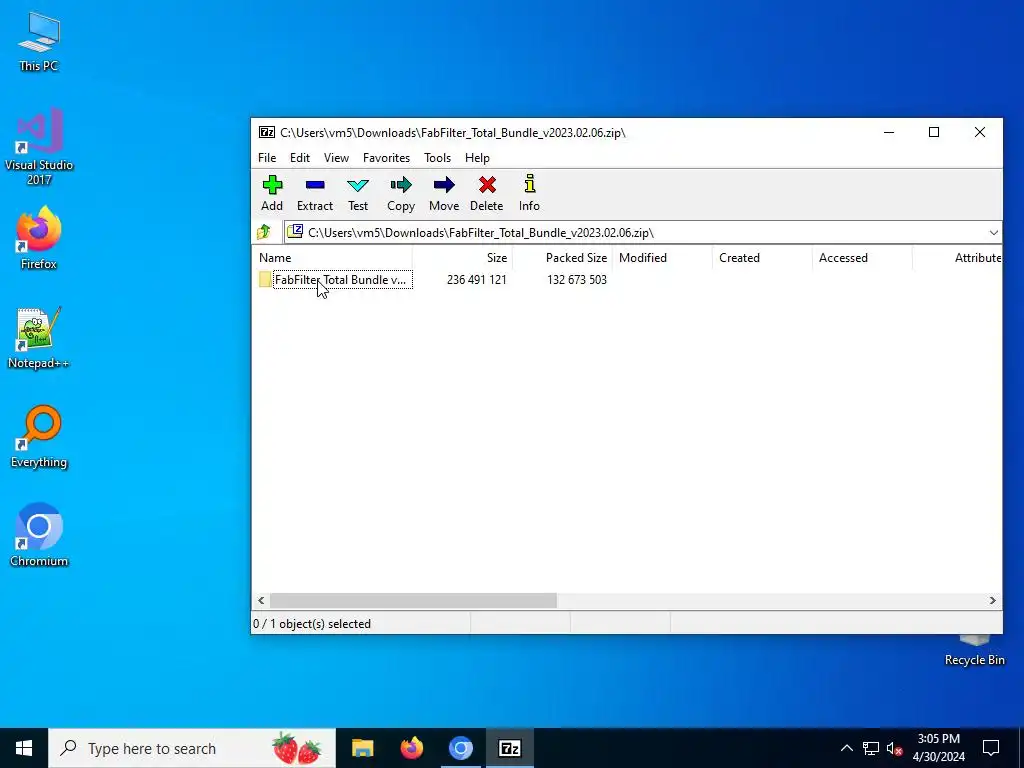Click the green Add toolbar icon
1024x768 pixels.
point(272,185)
